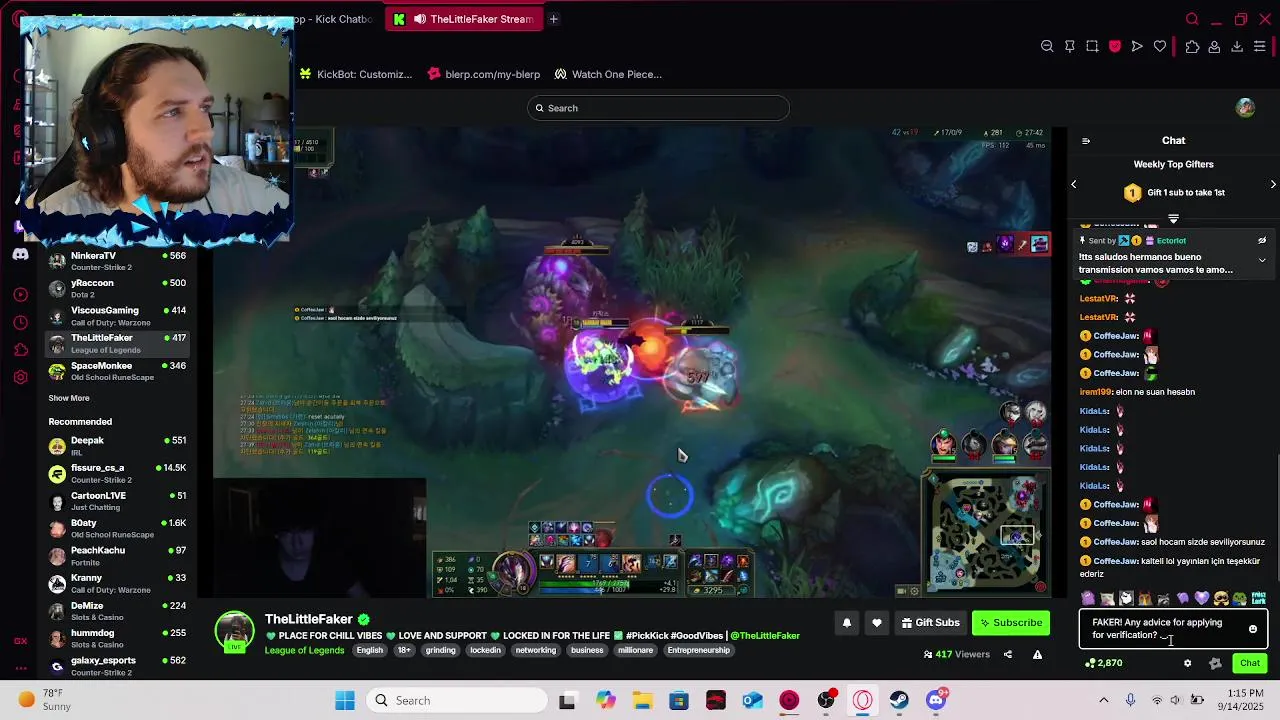Open KickBot: Customiz... bookmark
The image size is (1280, 720).
click(355, 74)
